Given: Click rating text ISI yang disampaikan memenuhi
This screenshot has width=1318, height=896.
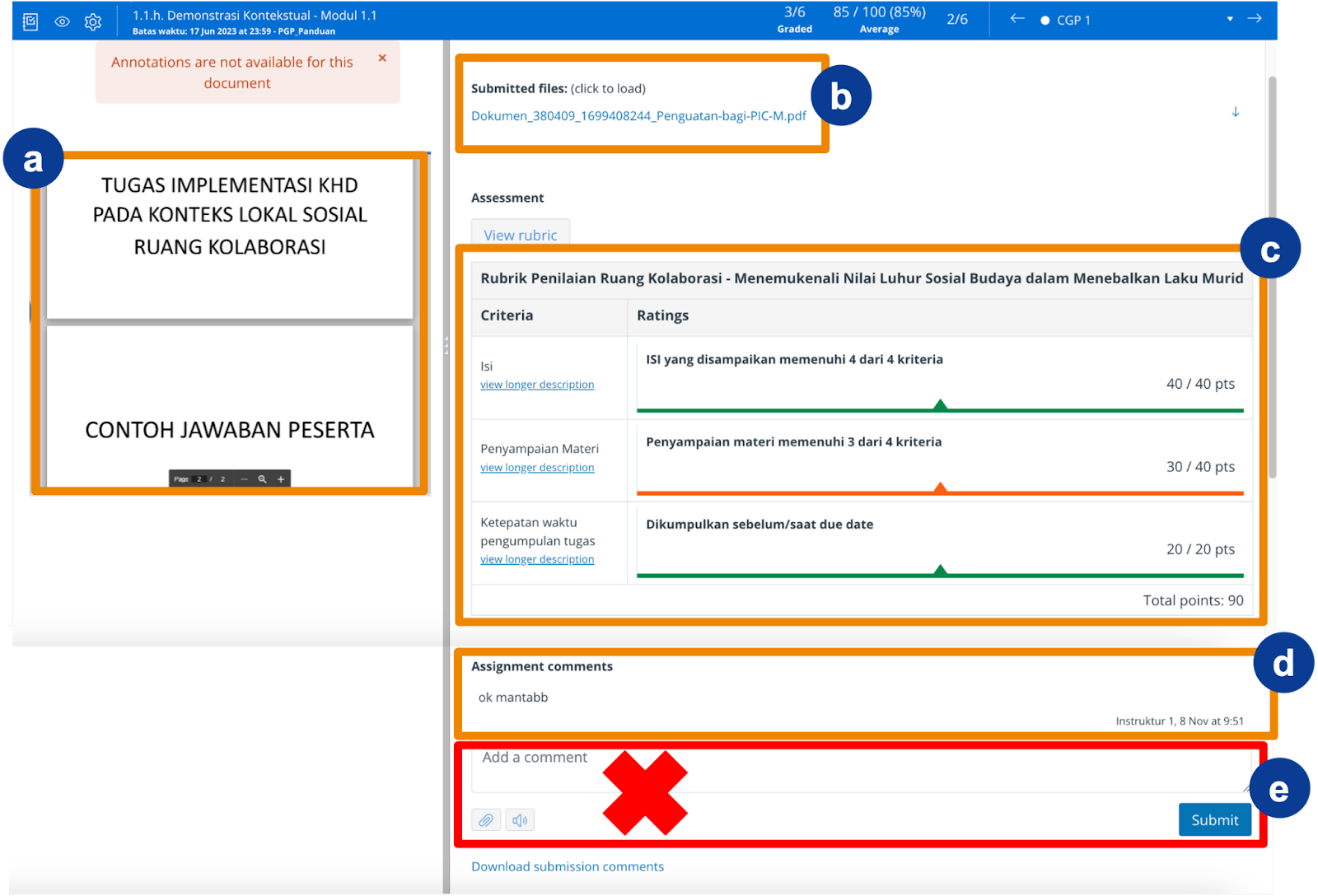Looking at the screenshot, I should (x=794, y=360).
